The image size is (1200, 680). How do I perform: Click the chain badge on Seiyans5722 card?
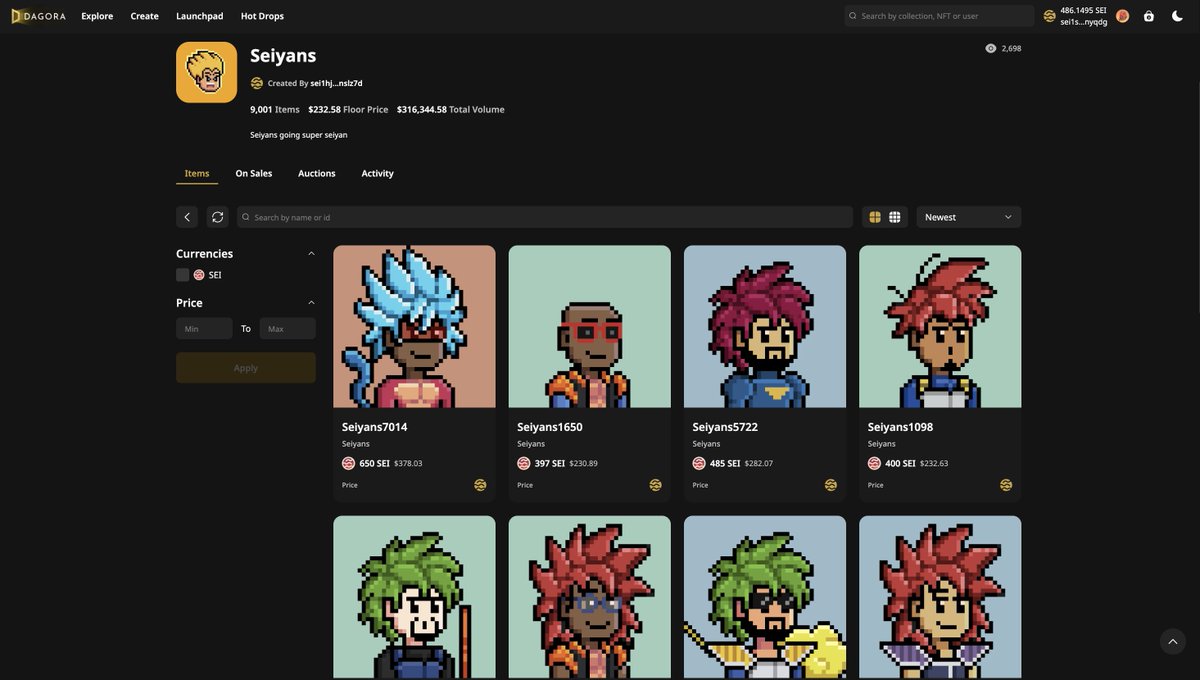[x=831, y=485]
